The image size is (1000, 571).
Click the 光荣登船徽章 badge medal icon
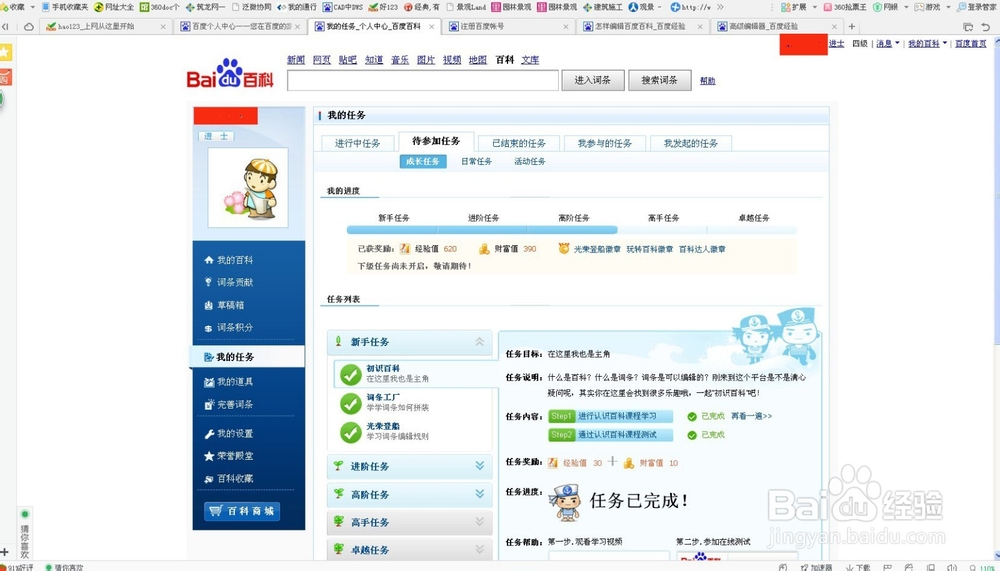click(564, 249)
